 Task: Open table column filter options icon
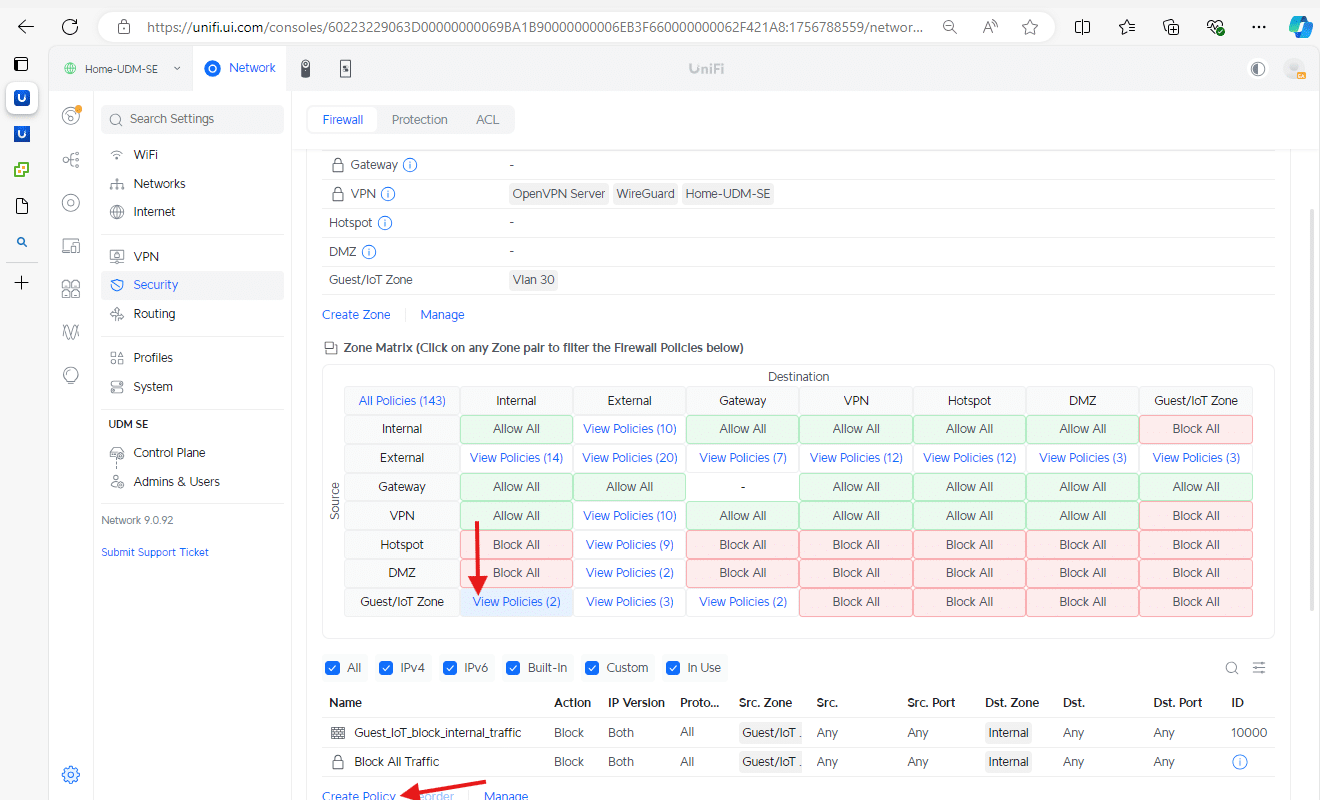coord(1260,668)
